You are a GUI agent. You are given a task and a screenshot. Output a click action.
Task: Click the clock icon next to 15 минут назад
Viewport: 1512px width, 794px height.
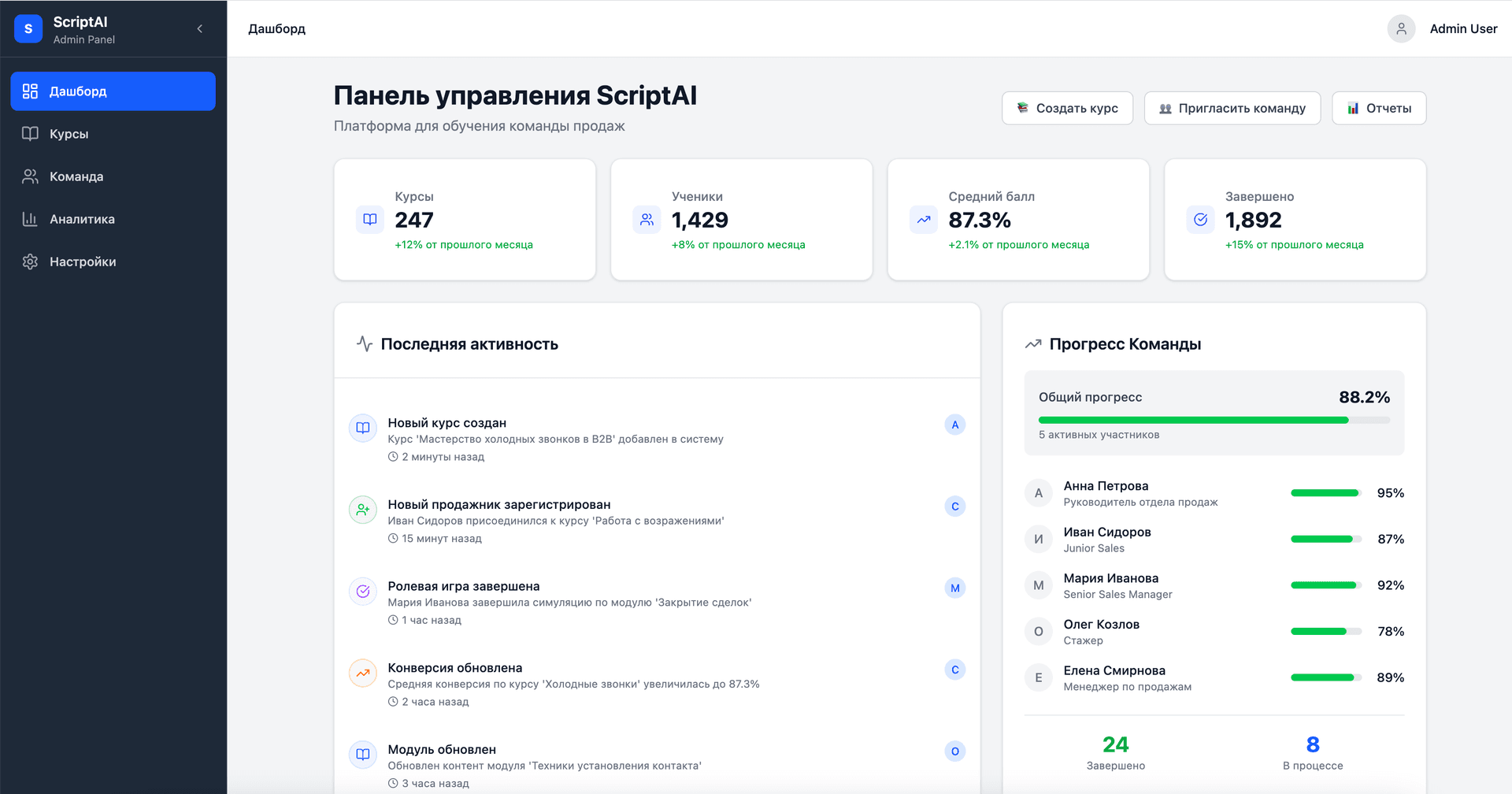(x=393, y=539)
